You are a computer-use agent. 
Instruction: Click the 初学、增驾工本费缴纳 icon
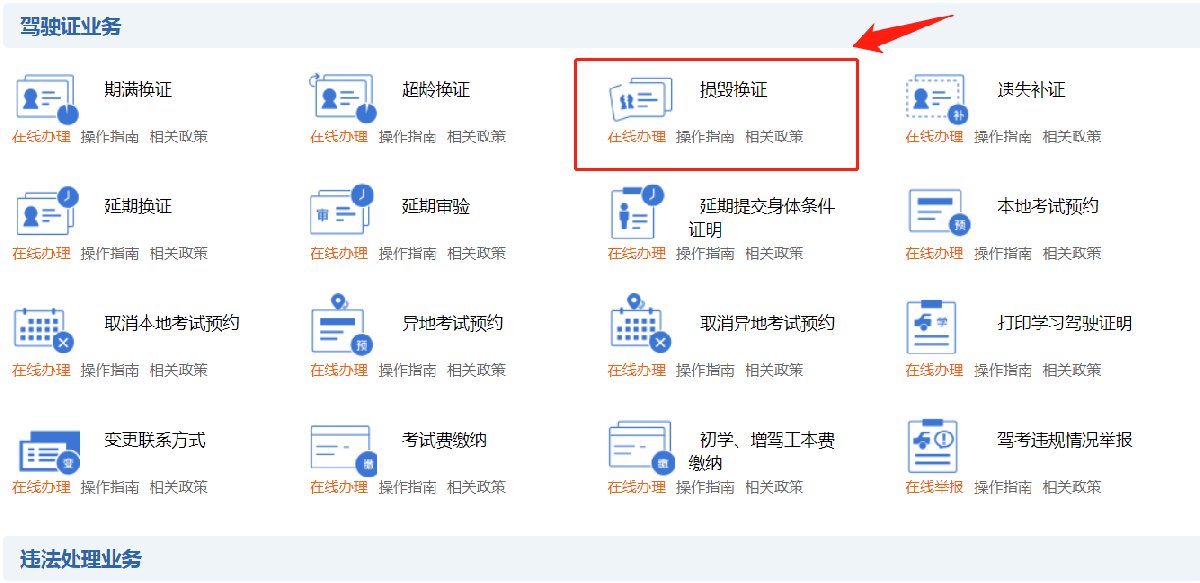[x=641, y=449]
